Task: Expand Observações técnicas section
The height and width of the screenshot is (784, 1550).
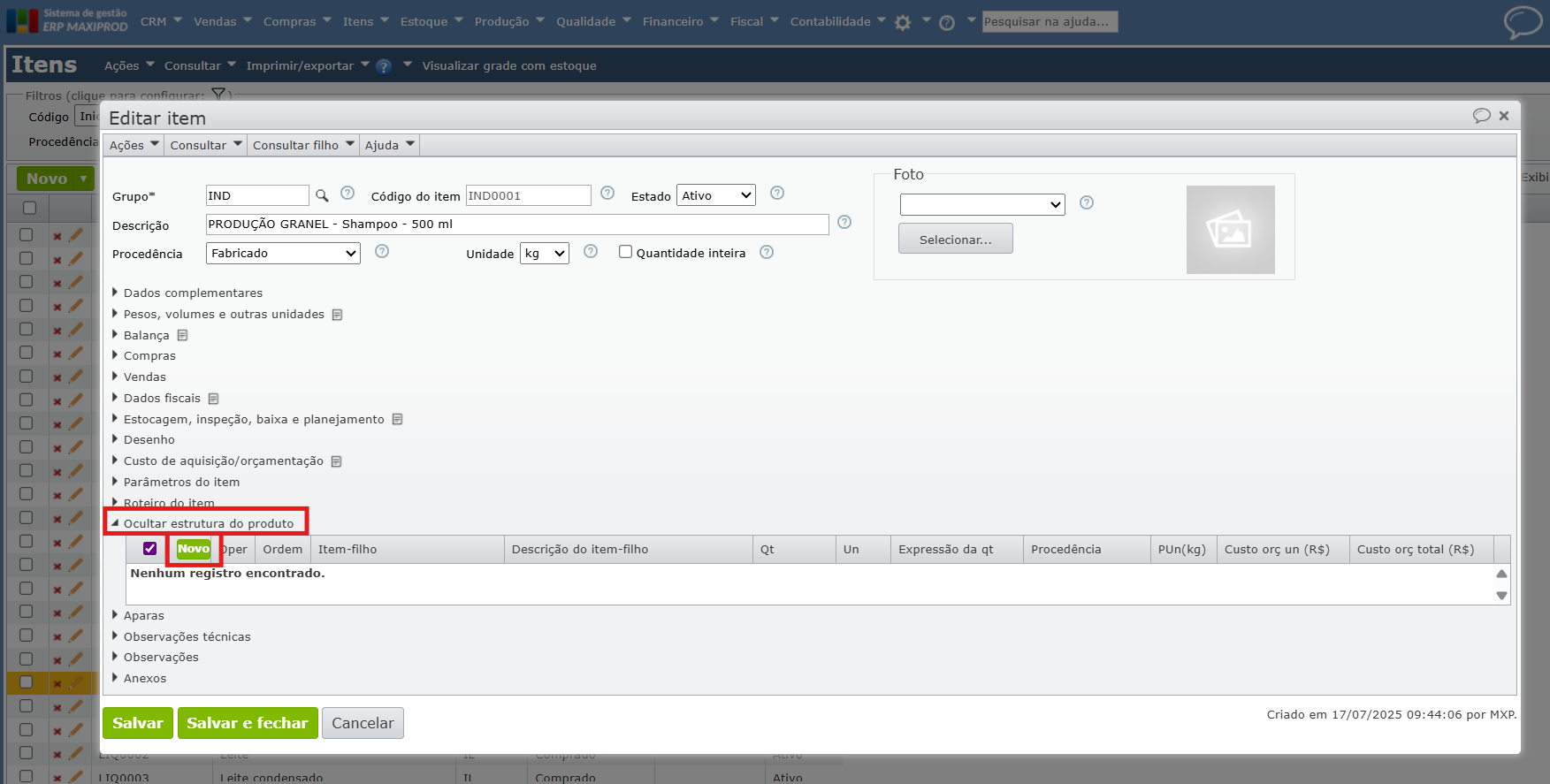Action: coord(181,636)
